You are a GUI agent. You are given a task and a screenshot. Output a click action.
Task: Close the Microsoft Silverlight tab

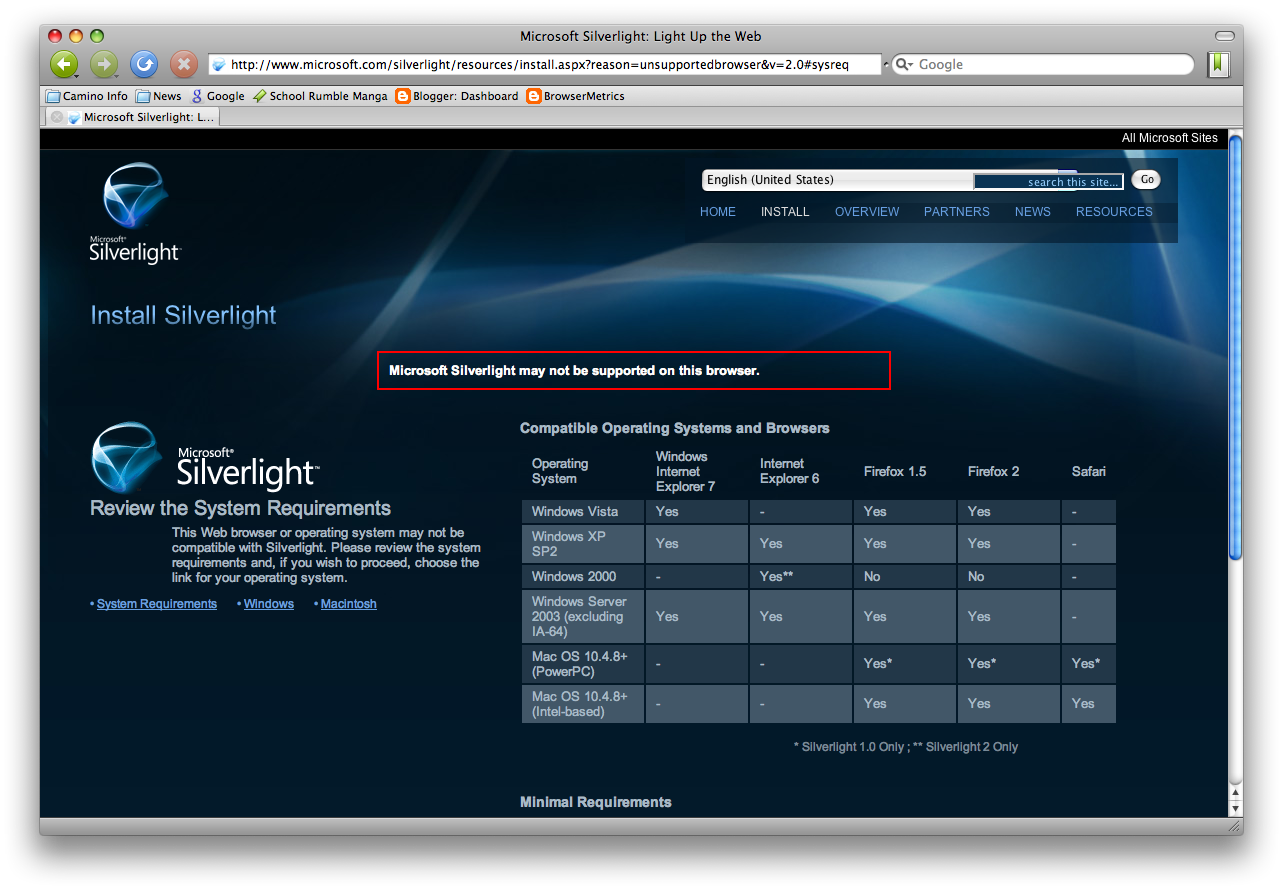tap(57, 117)
